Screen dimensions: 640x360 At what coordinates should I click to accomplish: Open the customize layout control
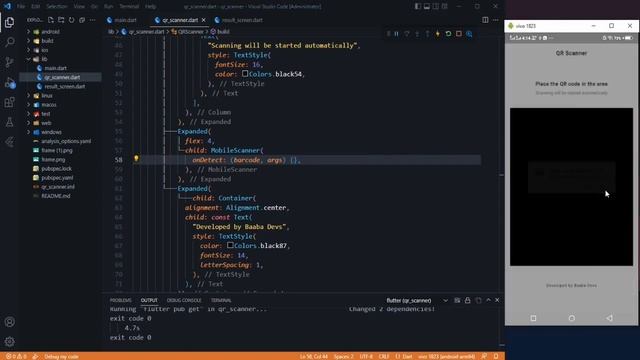click(444, 6)
